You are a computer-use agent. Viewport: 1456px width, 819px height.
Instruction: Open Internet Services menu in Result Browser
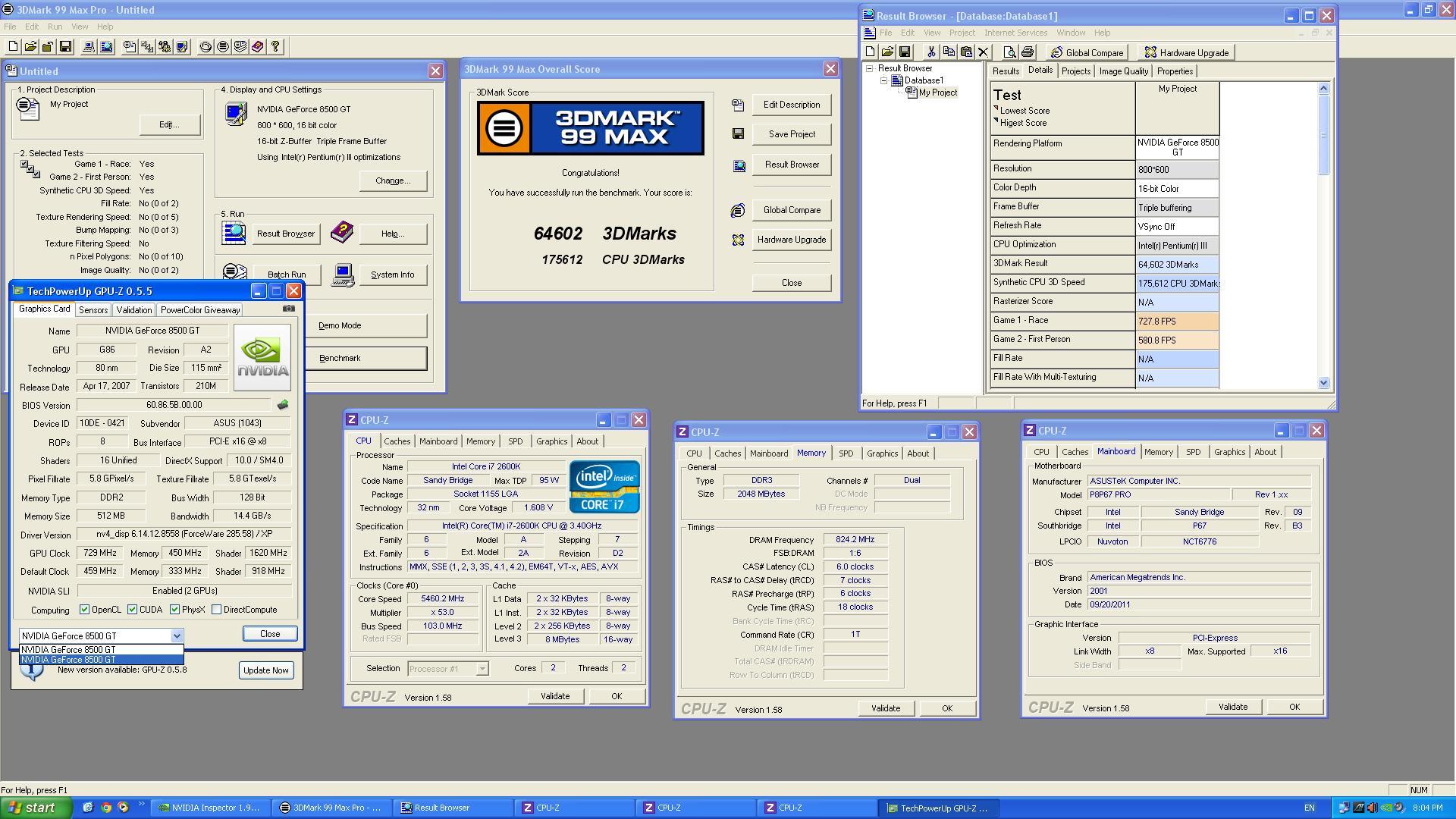click(1015, 33)
